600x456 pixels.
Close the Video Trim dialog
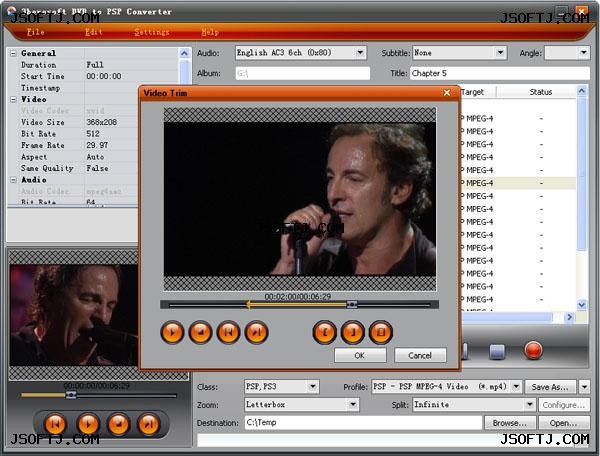[x=447, y=93]
